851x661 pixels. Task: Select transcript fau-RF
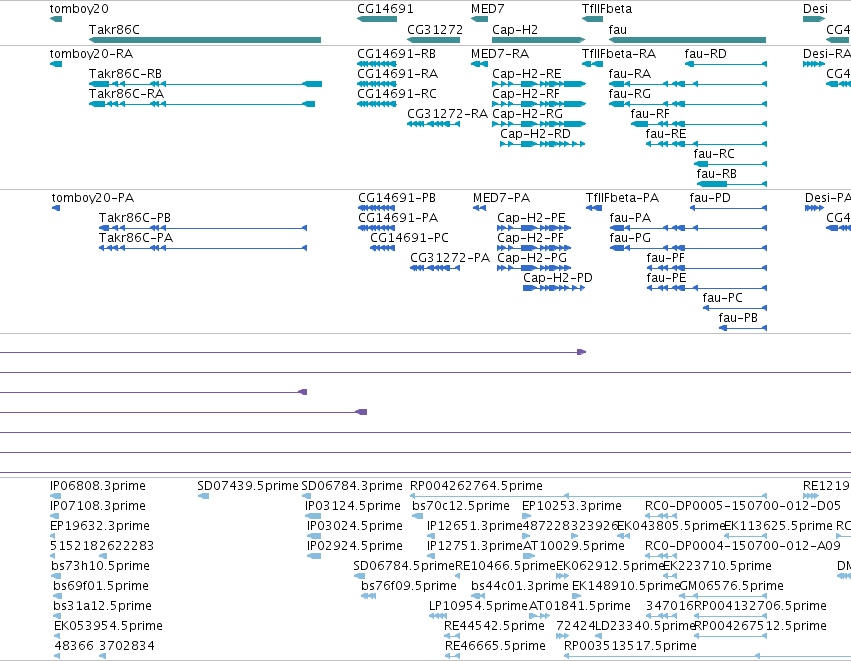tap(698, 124)
